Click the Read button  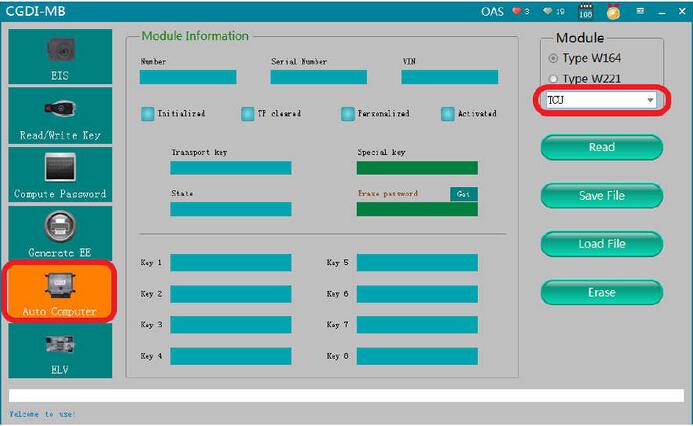pos(602,147)
